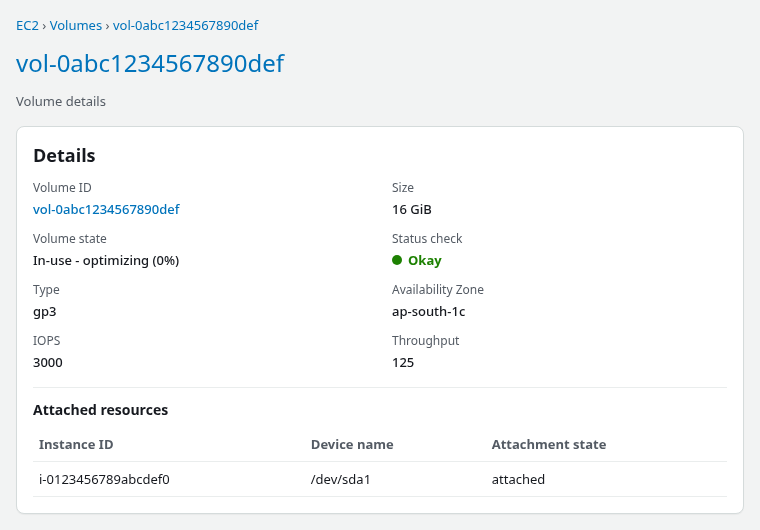The height and width of the screenshot is (530, 760).
Task: Open the Volume ID link under Details
Action: click(x=106, y=209)
